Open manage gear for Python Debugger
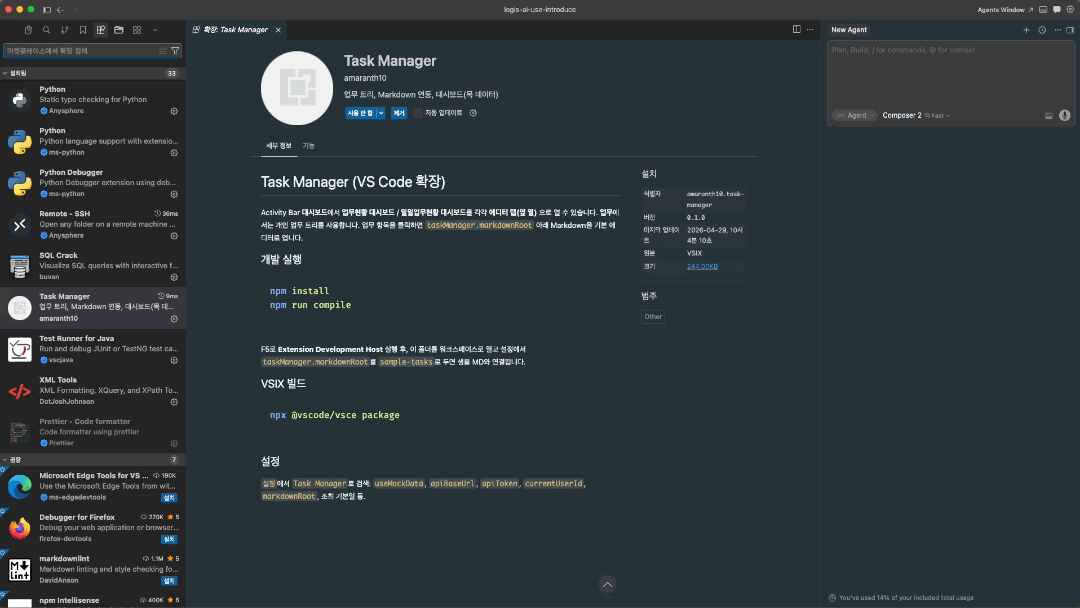The height and width of the screenshot is (608, 1080). tap(174, 194)
